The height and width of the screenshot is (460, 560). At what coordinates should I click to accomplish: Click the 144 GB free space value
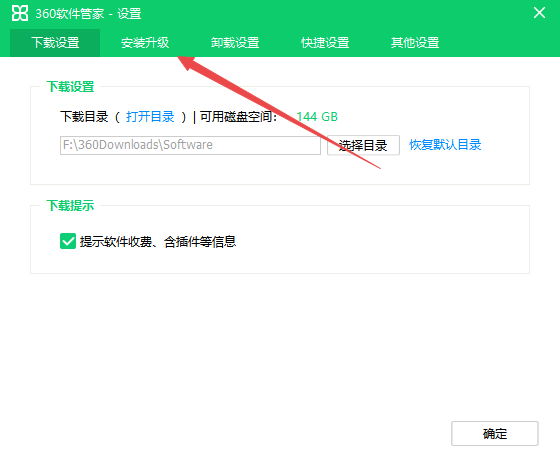317,117
